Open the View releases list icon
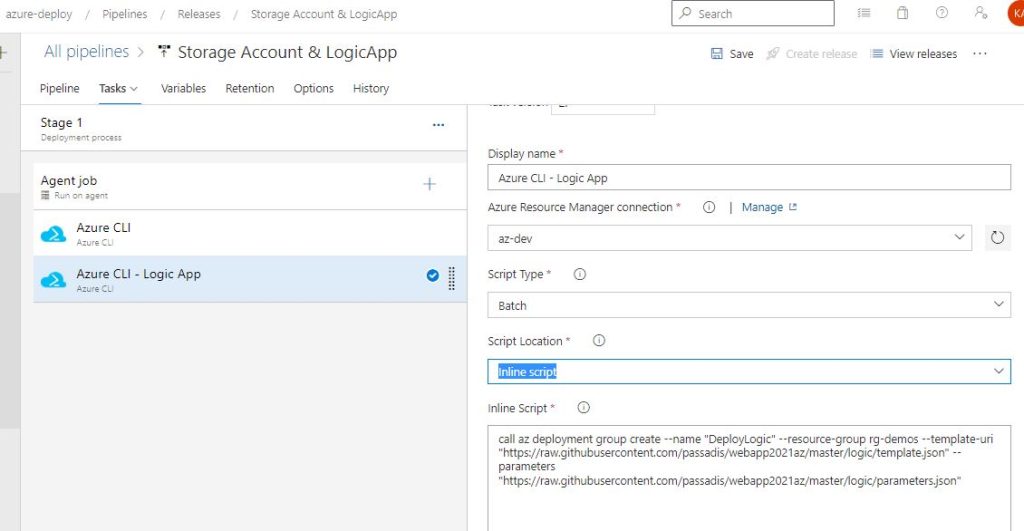This screenshot has height=531, width=1024. pyautogui.click(x=876, y=54)
